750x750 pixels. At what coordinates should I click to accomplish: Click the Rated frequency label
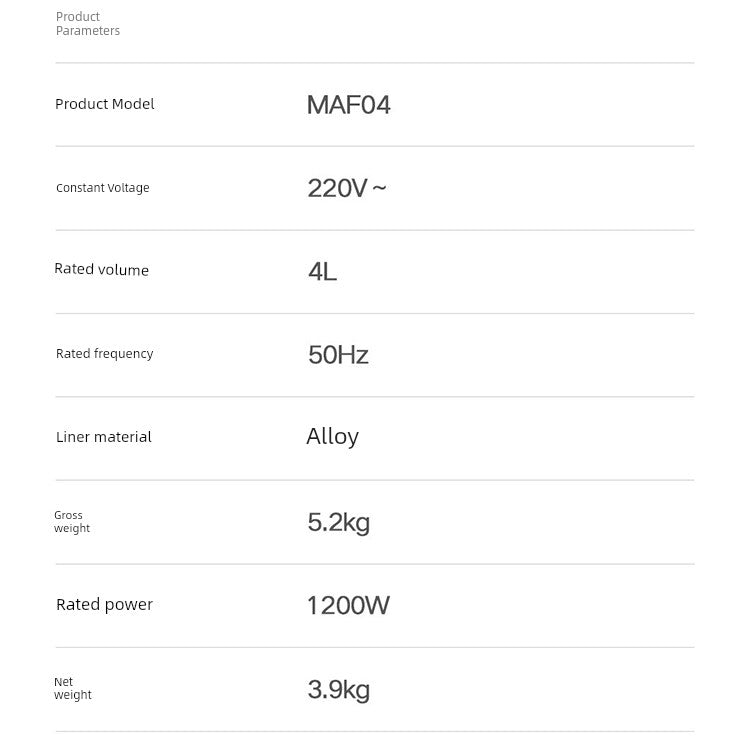104,353
